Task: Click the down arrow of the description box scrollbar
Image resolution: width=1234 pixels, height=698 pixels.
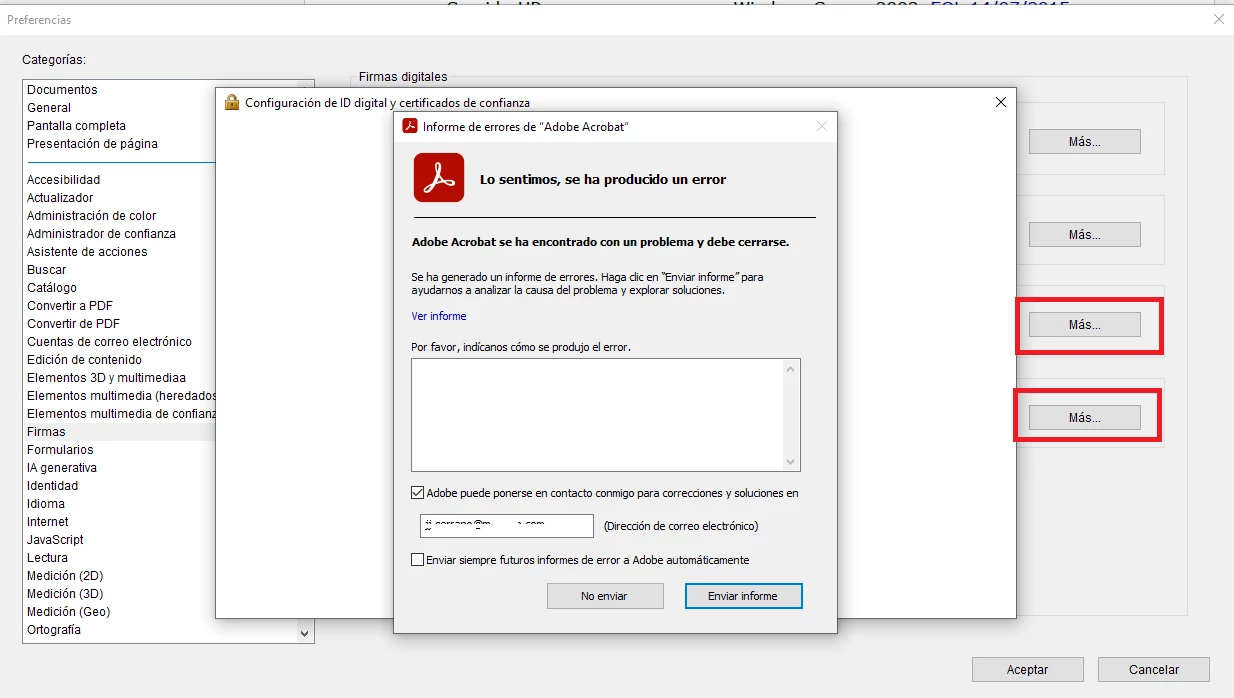Action: (792, 461)
